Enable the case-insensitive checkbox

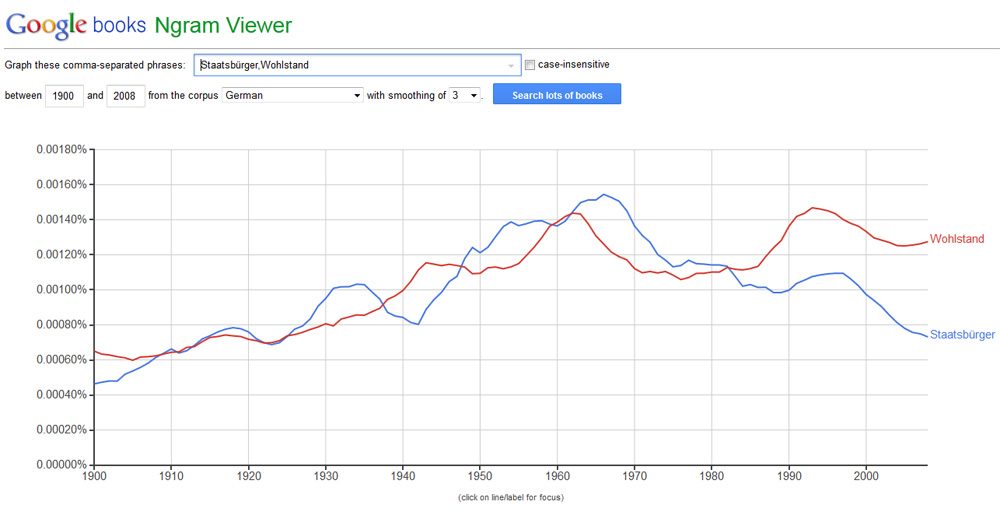point(530,65)
